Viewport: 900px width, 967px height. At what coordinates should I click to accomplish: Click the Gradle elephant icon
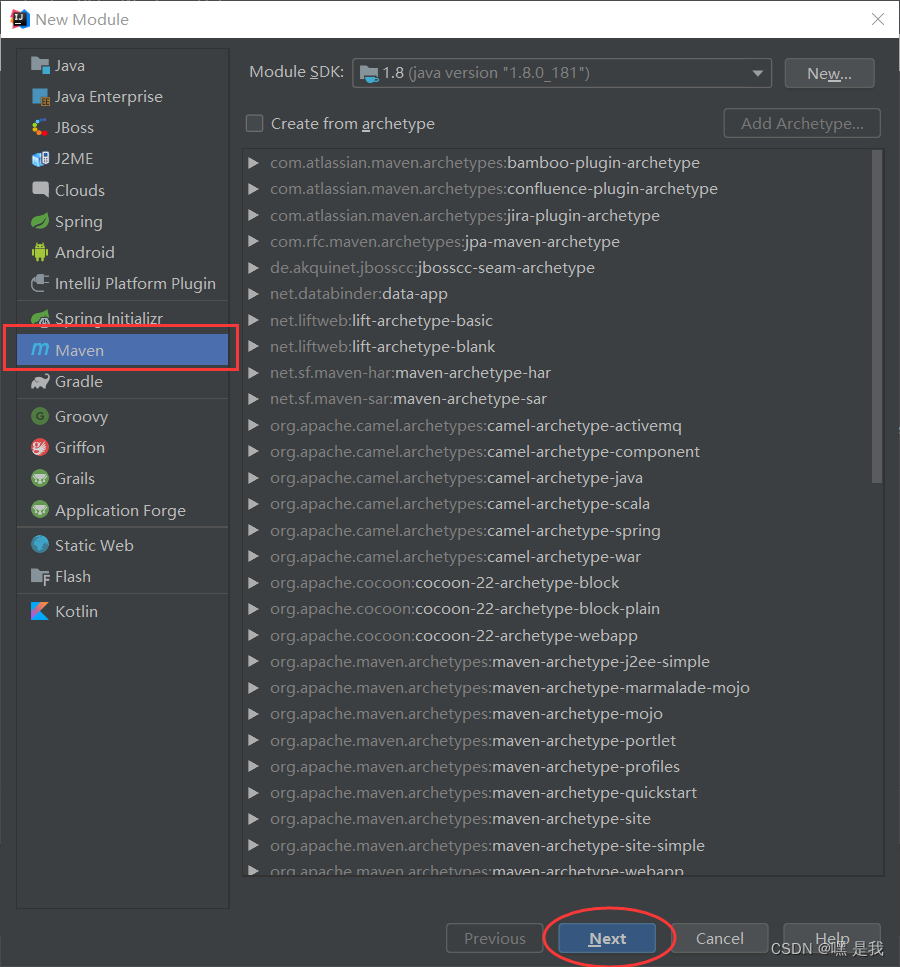40,381
